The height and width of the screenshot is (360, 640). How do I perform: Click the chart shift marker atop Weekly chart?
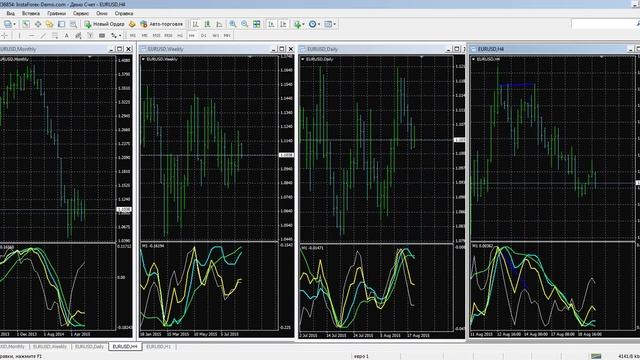(x=249, y=57)
